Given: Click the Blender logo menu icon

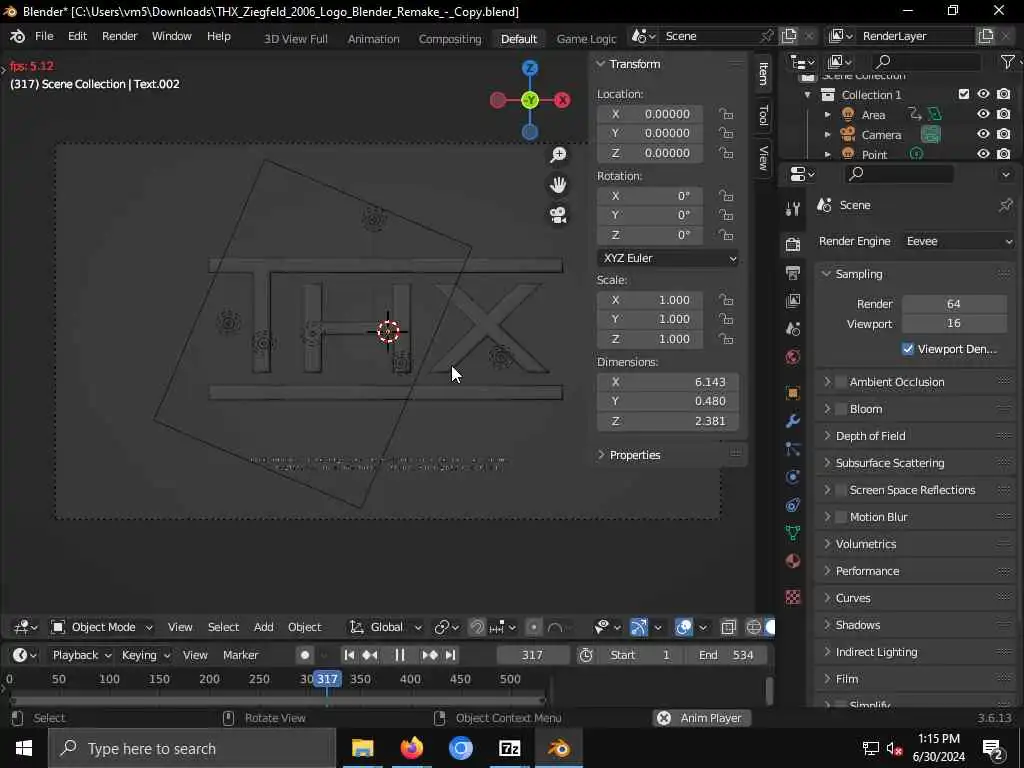Looking at the screenshot, I should (18, 36).
